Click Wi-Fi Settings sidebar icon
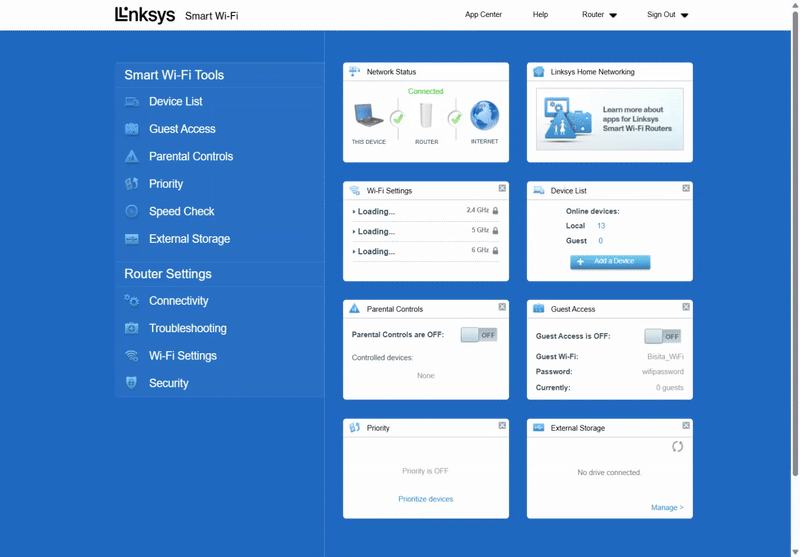Image resolution: width=800 pixels, height=557 pixels. 132,356
